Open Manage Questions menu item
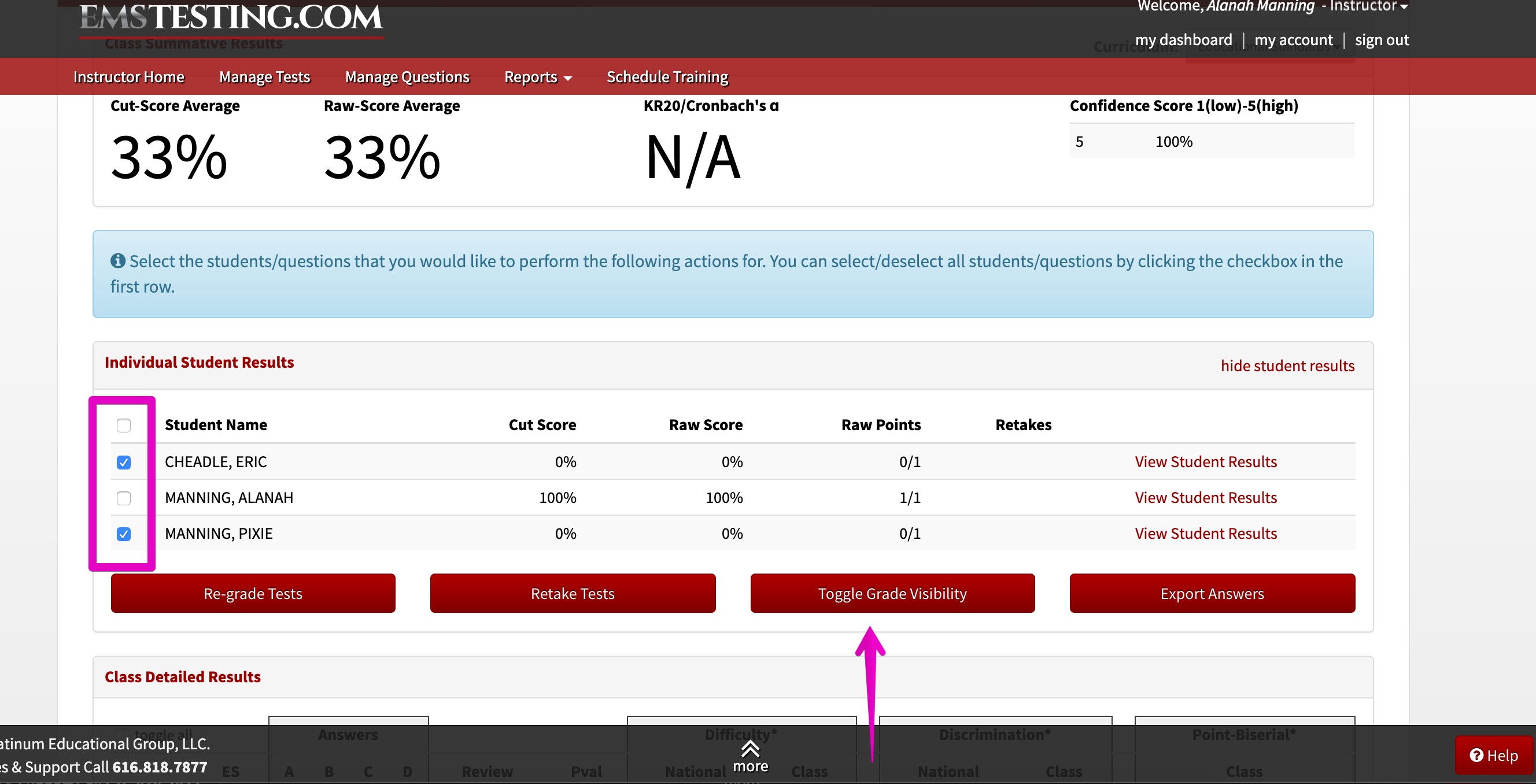 pos(407,77)
